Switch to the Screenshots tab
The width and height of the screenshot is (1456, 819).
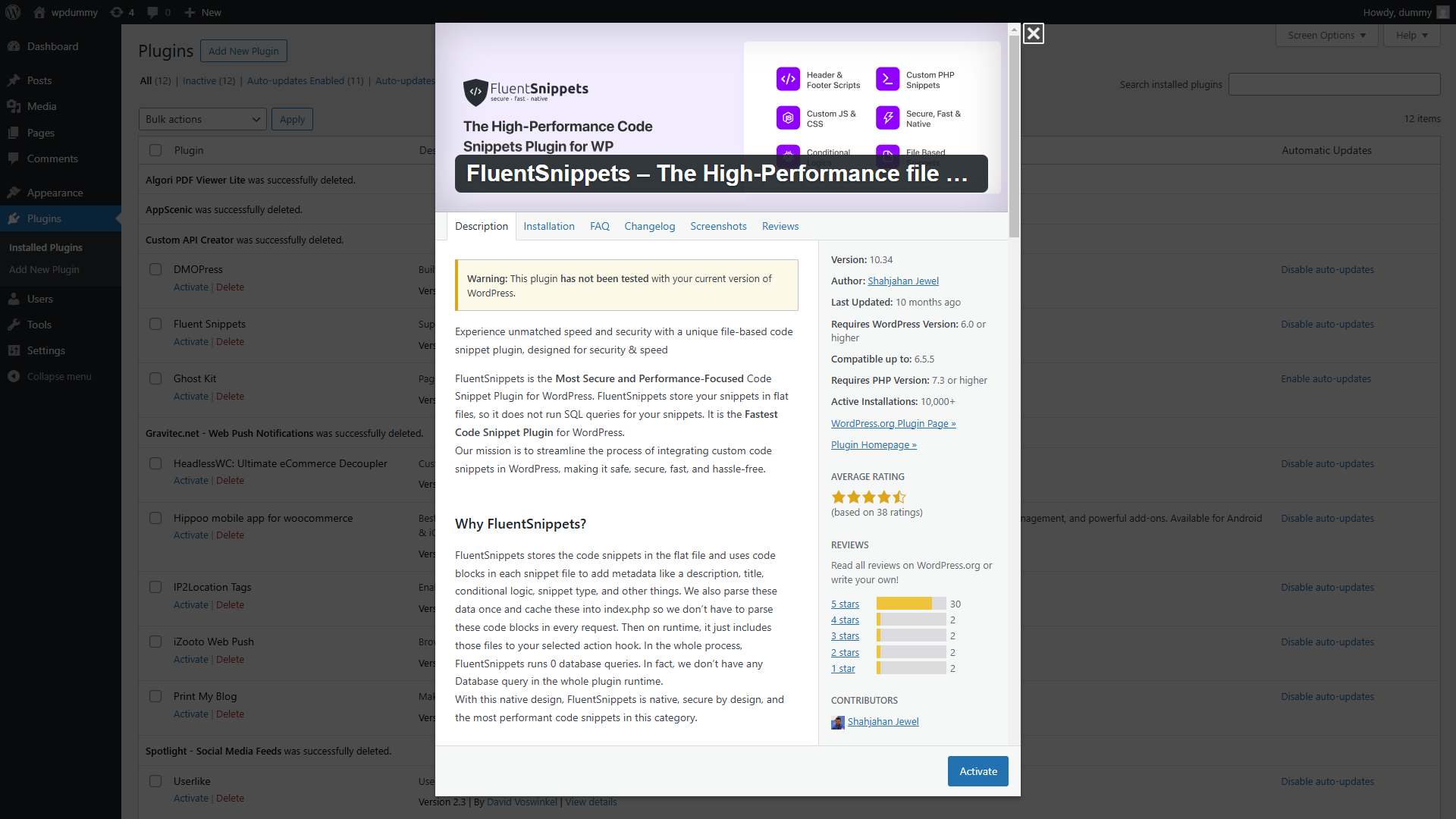[718, 226]
